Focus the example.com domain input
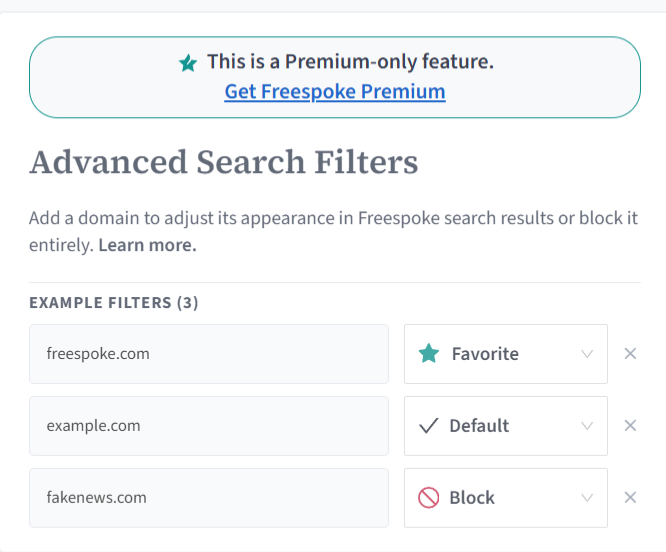 [209, 426]
